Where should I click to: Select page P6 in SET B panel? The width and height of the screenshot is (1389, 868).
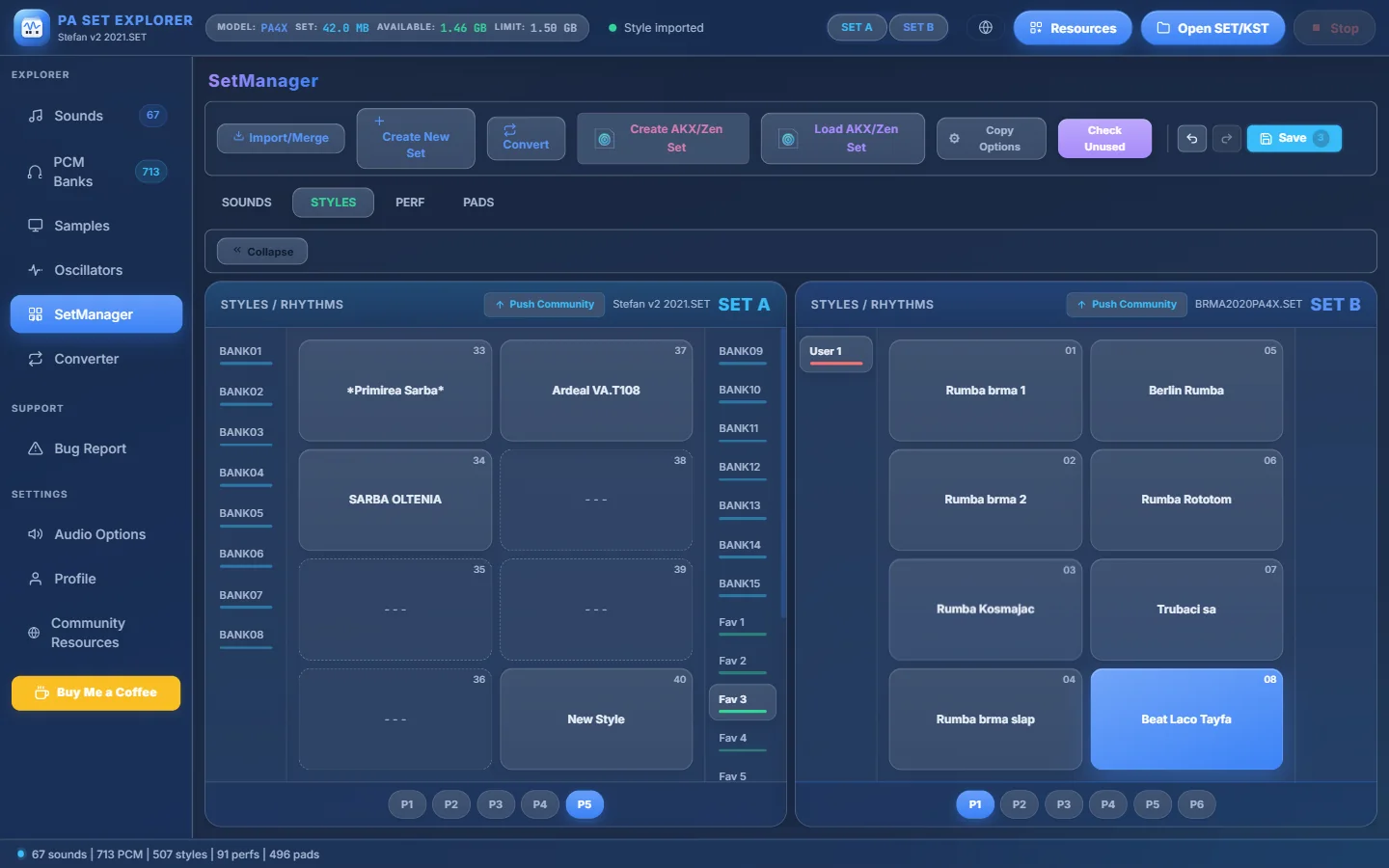(1197, 804)
